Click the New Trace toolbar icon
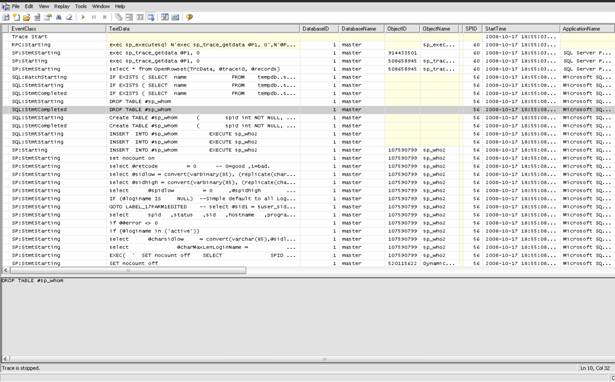This screenshot has height=382, width=615. 6,17
